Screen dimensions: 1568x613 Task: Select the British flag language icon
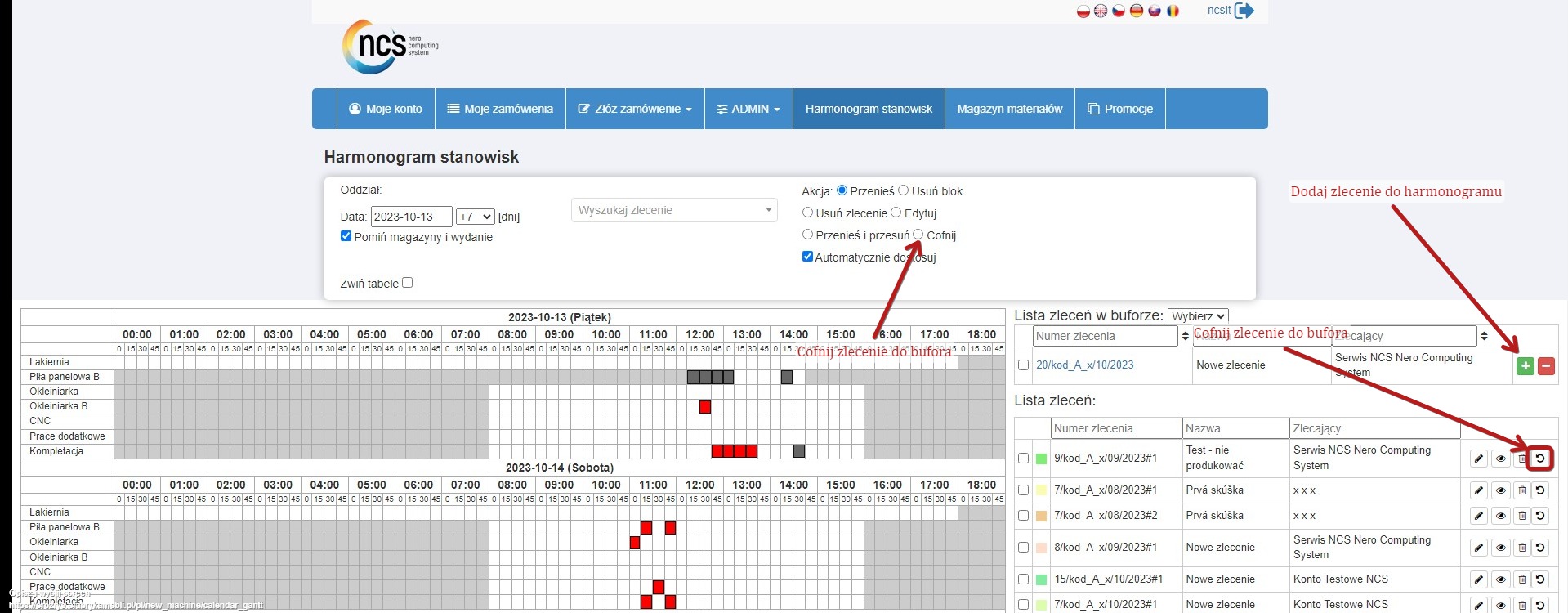[x=1101, y=11]
